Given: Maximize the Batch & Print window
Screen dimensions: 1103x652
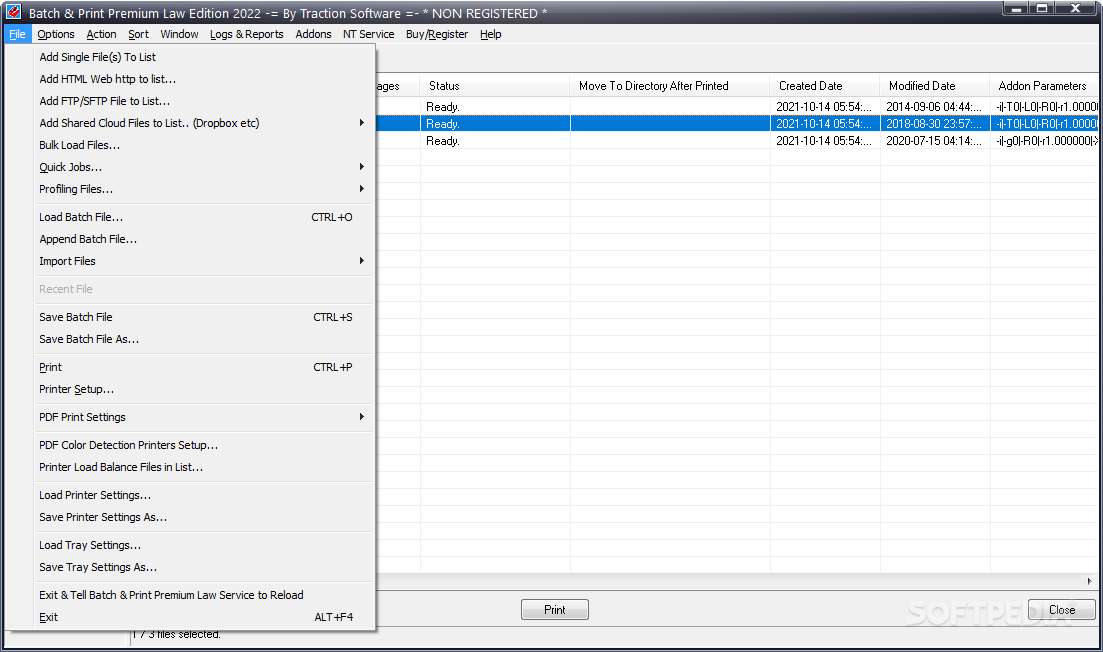Looking at the screenshot, I should (1041, 8).
